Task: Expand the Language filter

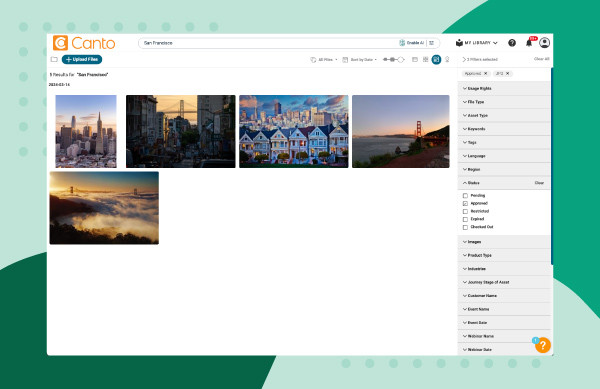Action: [504, 156]
